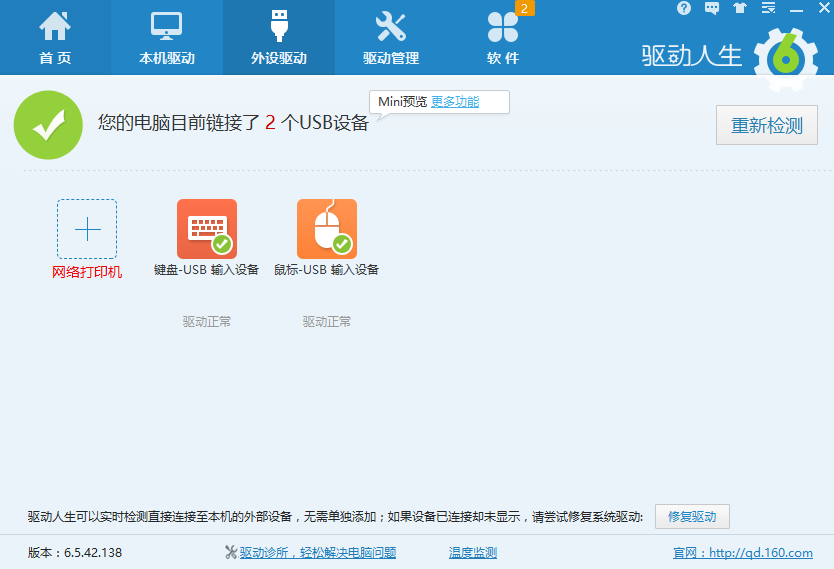Switch to the 本机驱动 tab

coord(167,38)
